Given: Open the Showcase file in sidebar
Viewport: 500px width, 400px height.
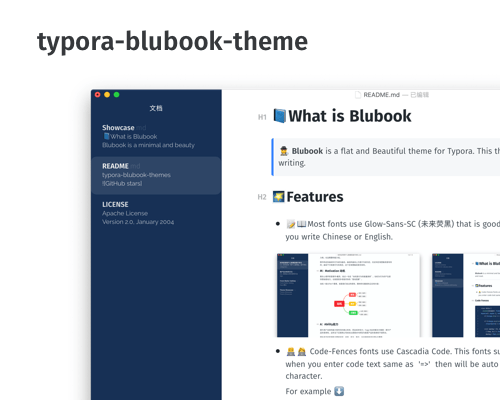Looking at the screenshot, I should point(156,136).
